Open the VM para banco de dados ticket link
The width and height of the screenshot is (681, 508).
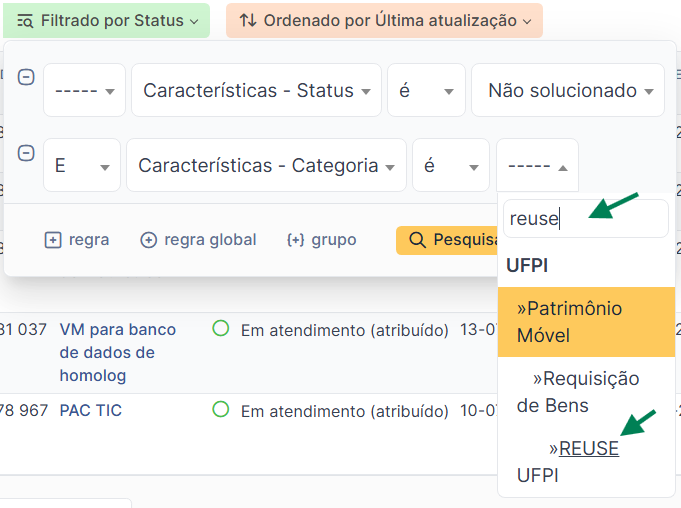[118, 353]
